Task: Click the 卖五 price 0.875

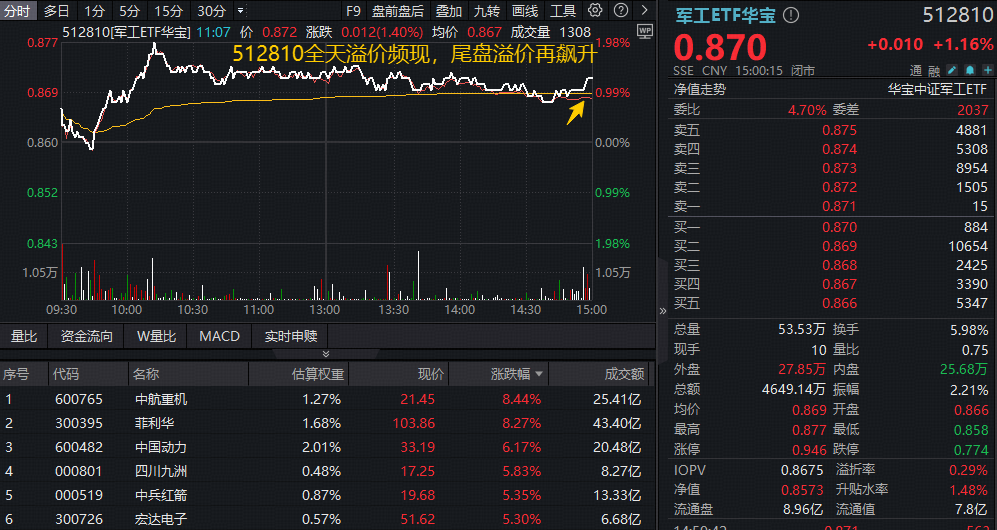Action: coord(839,130)
